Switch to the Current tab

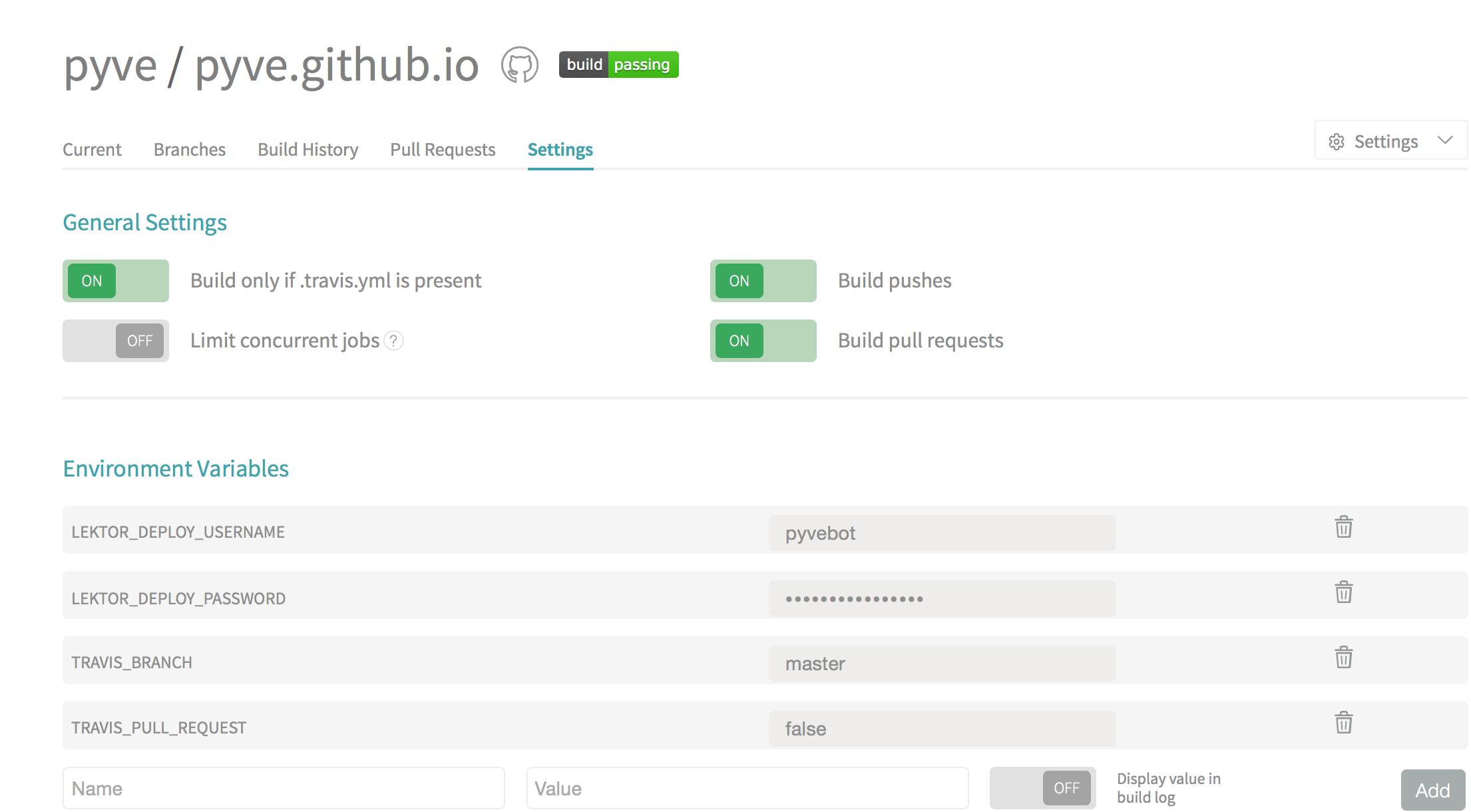pos(91,149)
